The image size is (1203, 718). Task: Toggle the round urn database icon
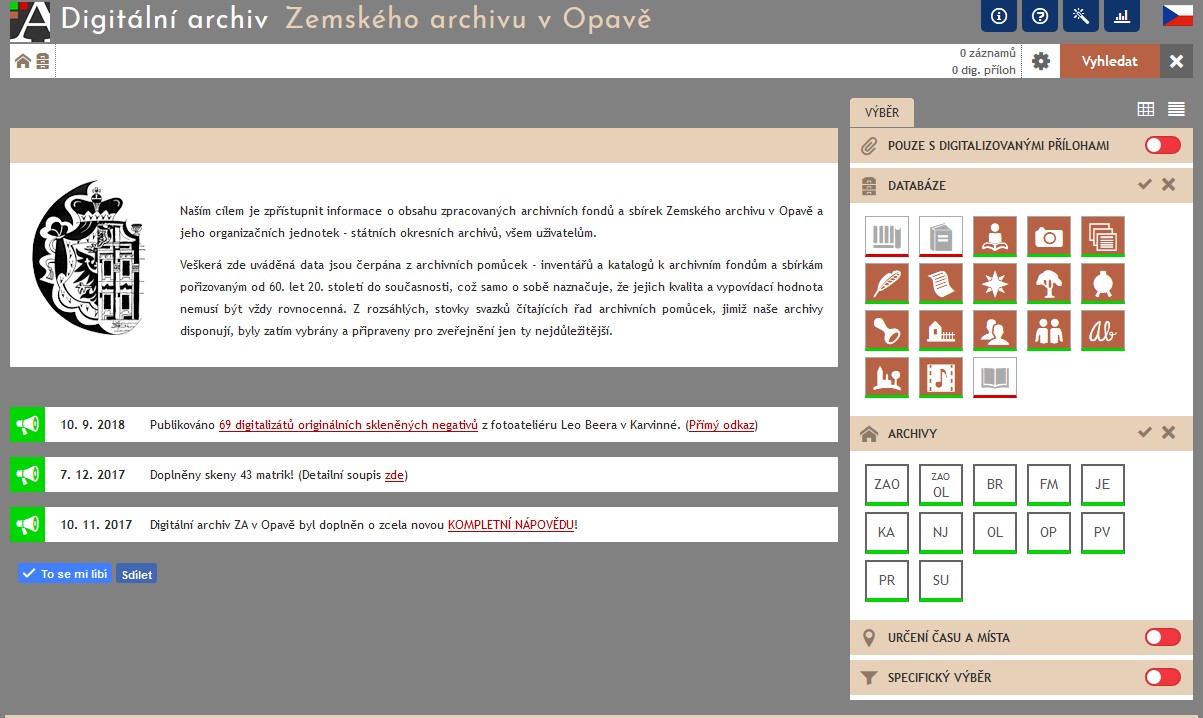(x=1103, y=284)
